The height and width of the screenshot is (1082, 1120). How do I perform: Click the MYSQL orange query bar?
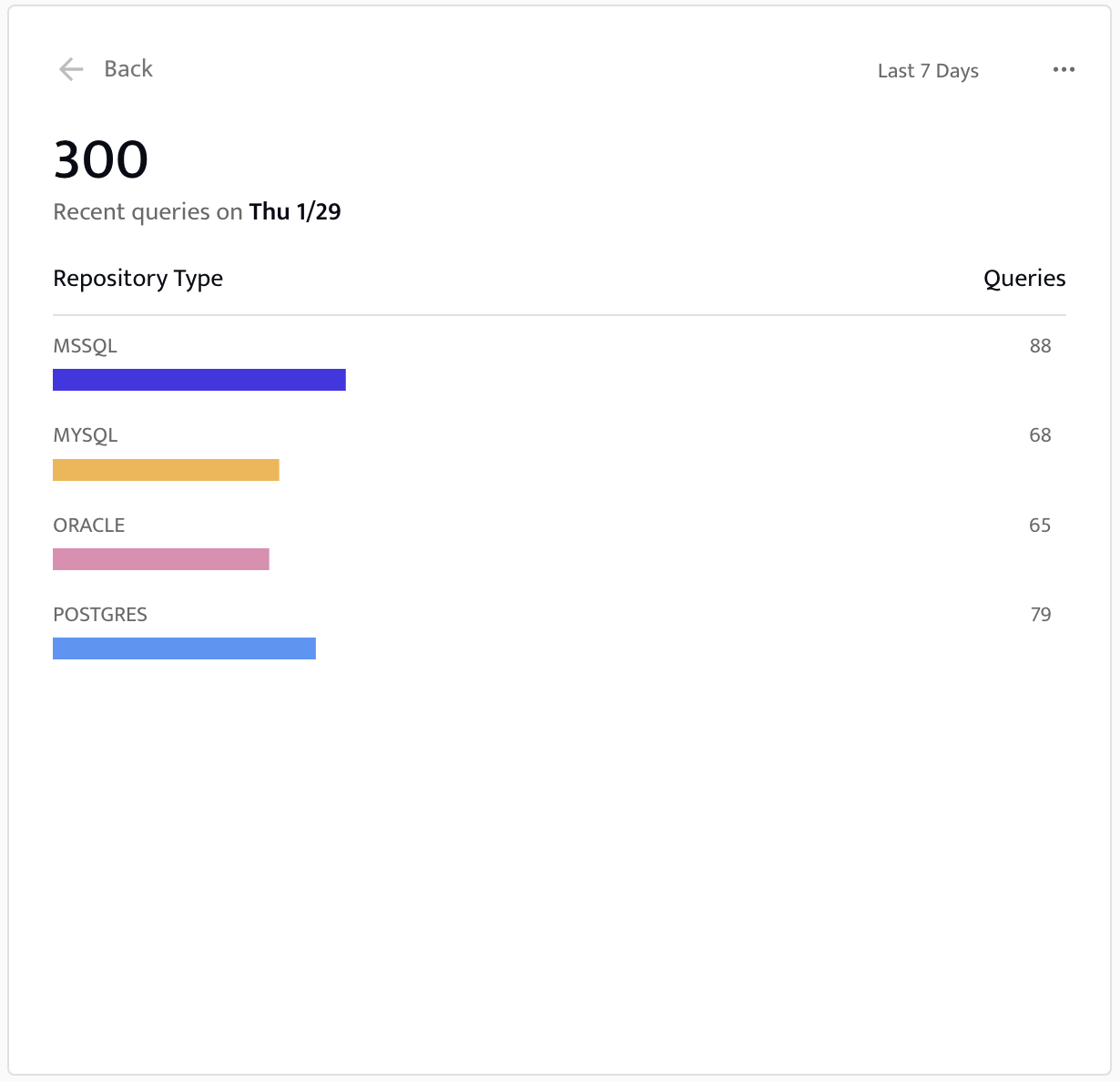point(166,470)
